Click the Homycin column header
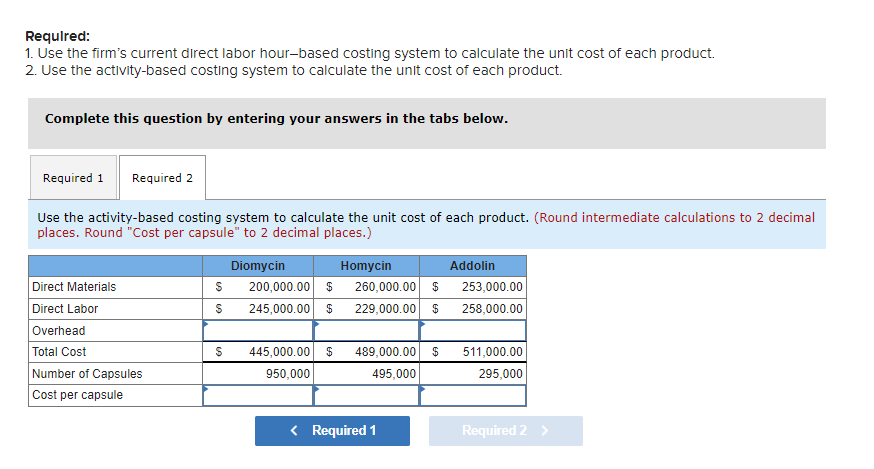This screenshot has width=874, height=469. (366, 265)
